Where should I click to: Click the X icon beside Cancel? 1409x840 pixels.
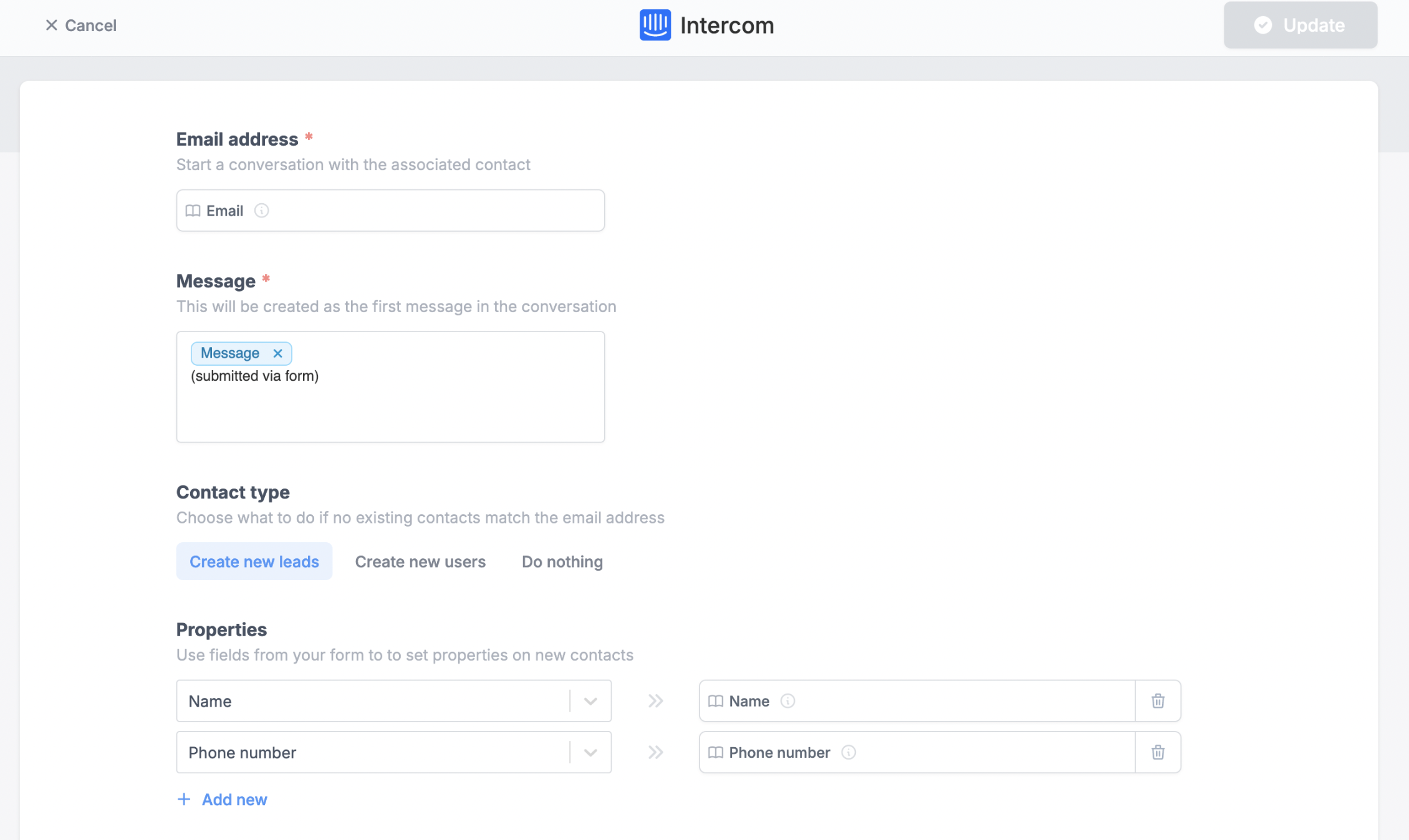(x=52, y=25)
